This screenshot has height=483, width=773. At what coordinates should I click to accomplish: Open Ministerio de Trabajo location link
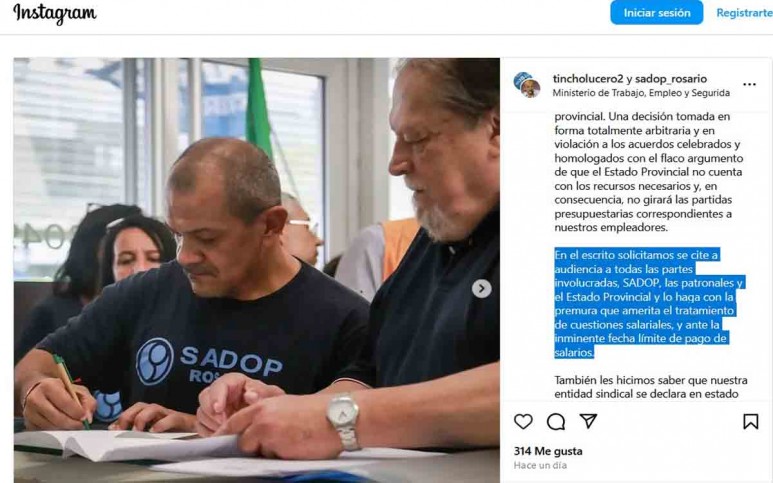pyautogui.click(x=641, y=93)
